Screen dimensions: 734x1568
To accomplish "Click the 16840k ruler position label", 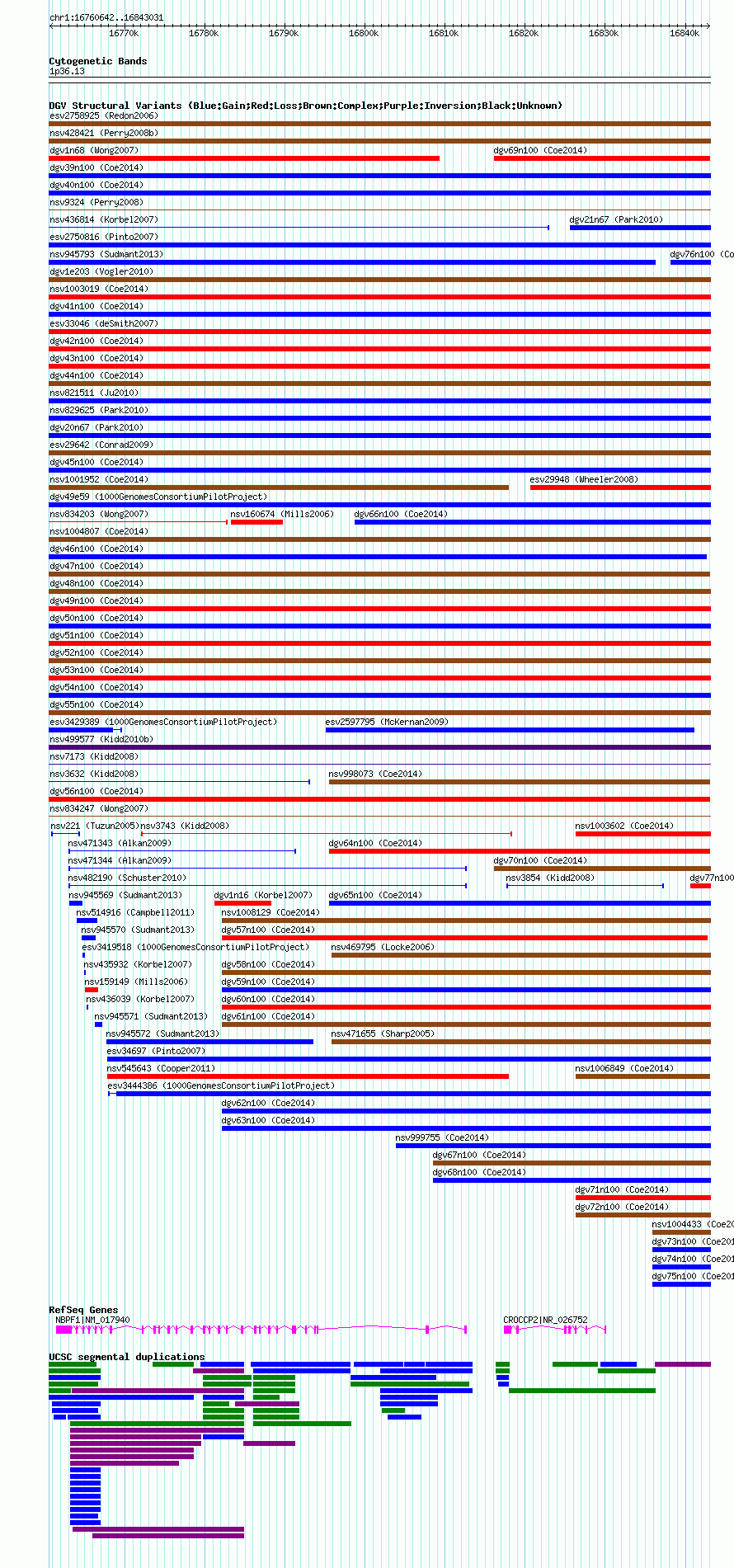I will pos(684,33).
